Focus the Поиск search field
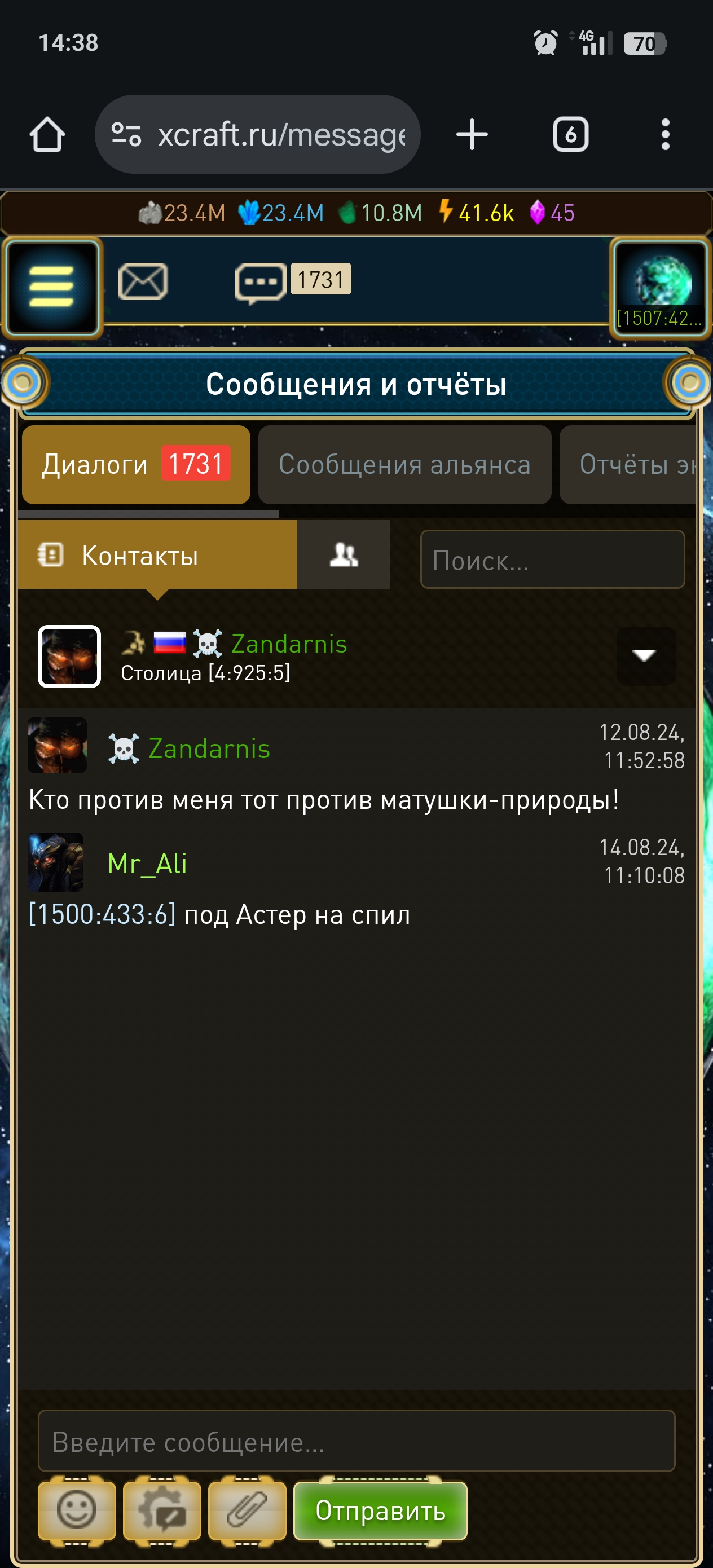 coord(552,560)
